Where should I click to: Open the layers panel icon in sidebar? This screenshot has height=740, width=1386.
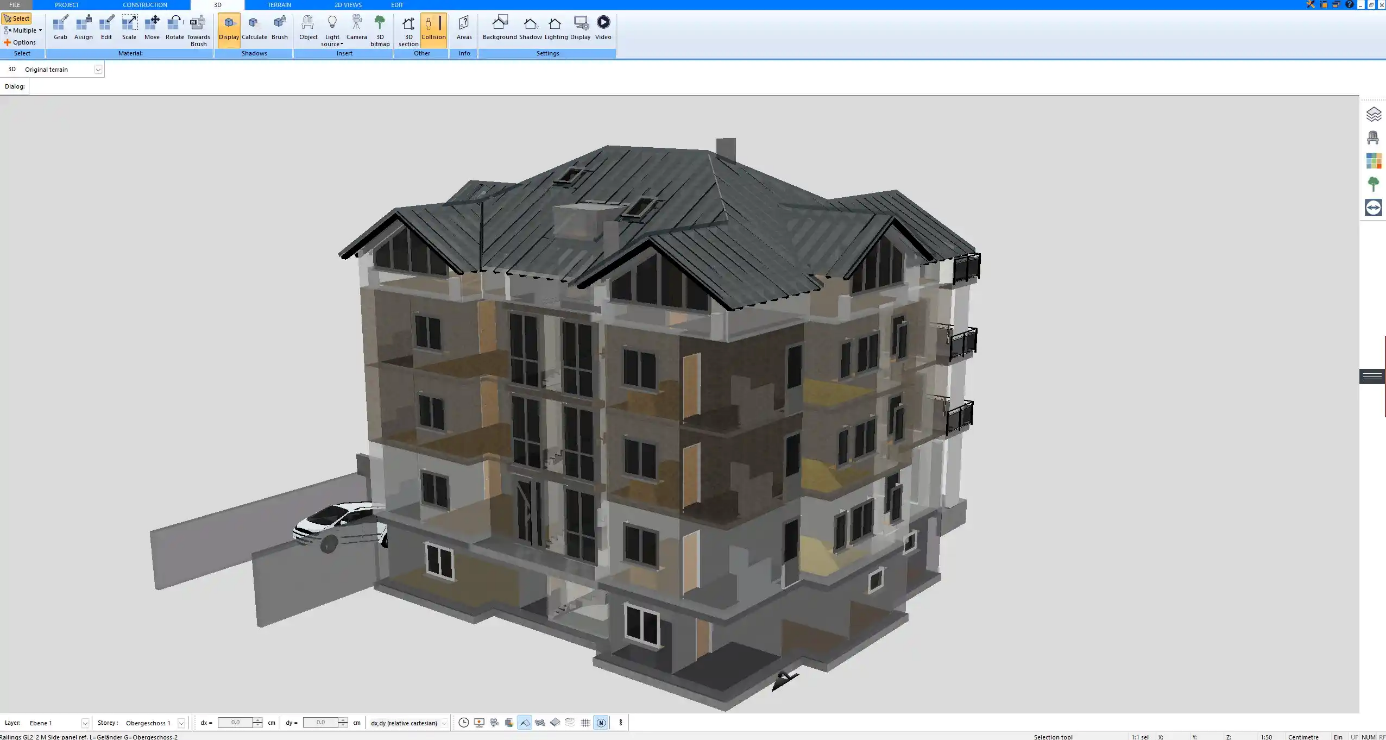pos(1373,114)
